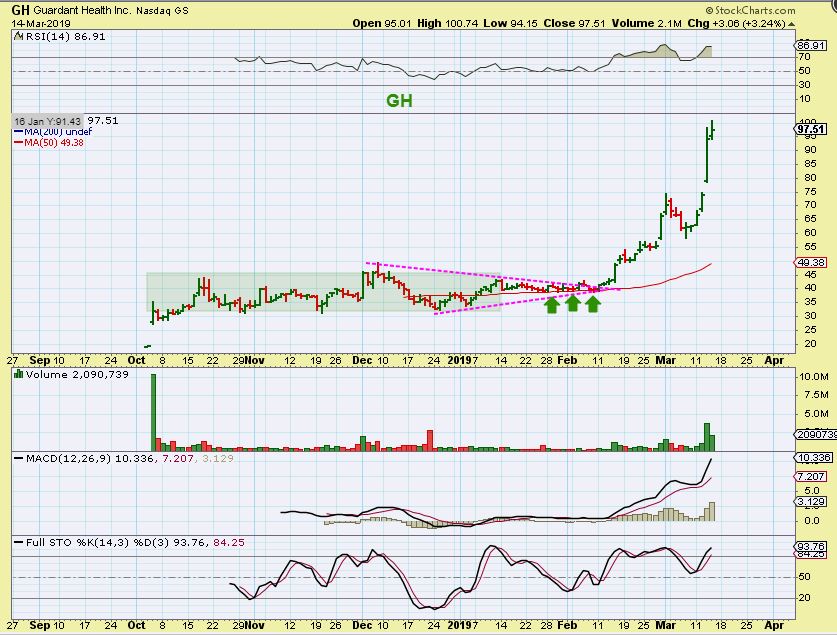The width and height of the screenshot is (837, 635).
Task: Click the Volume 2.1M header value
Action: pyautogui.click(x=646, y=23)
